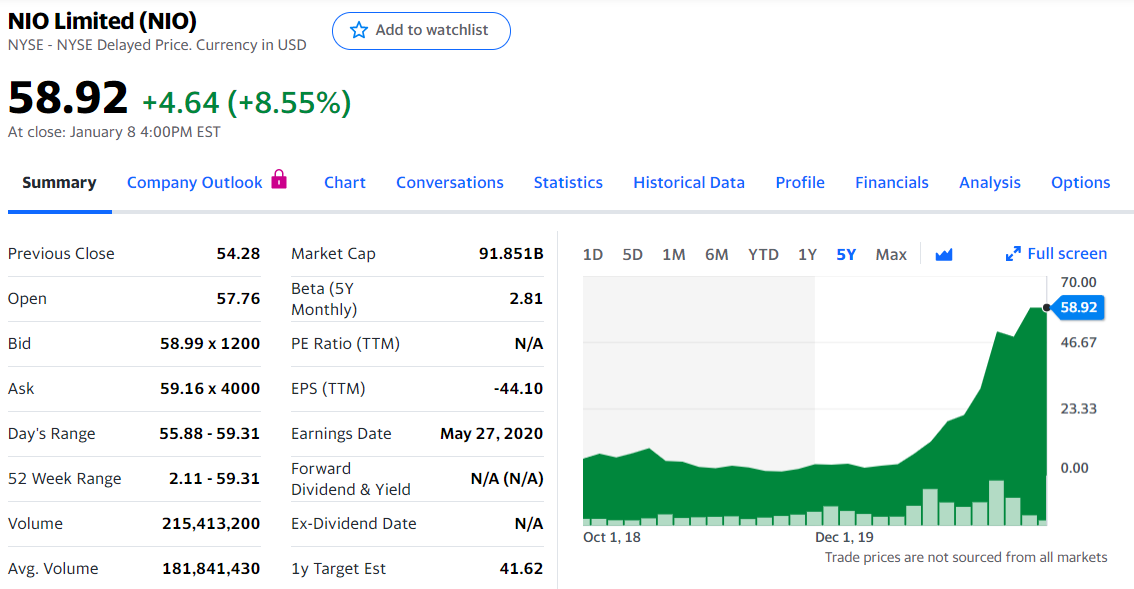Image resolution: width=1134 pixels, height=589 pixels.
Task: Click the Day's Range value 55.88 - 59.31
Action: pyautogui.click(x=210, y=433)
